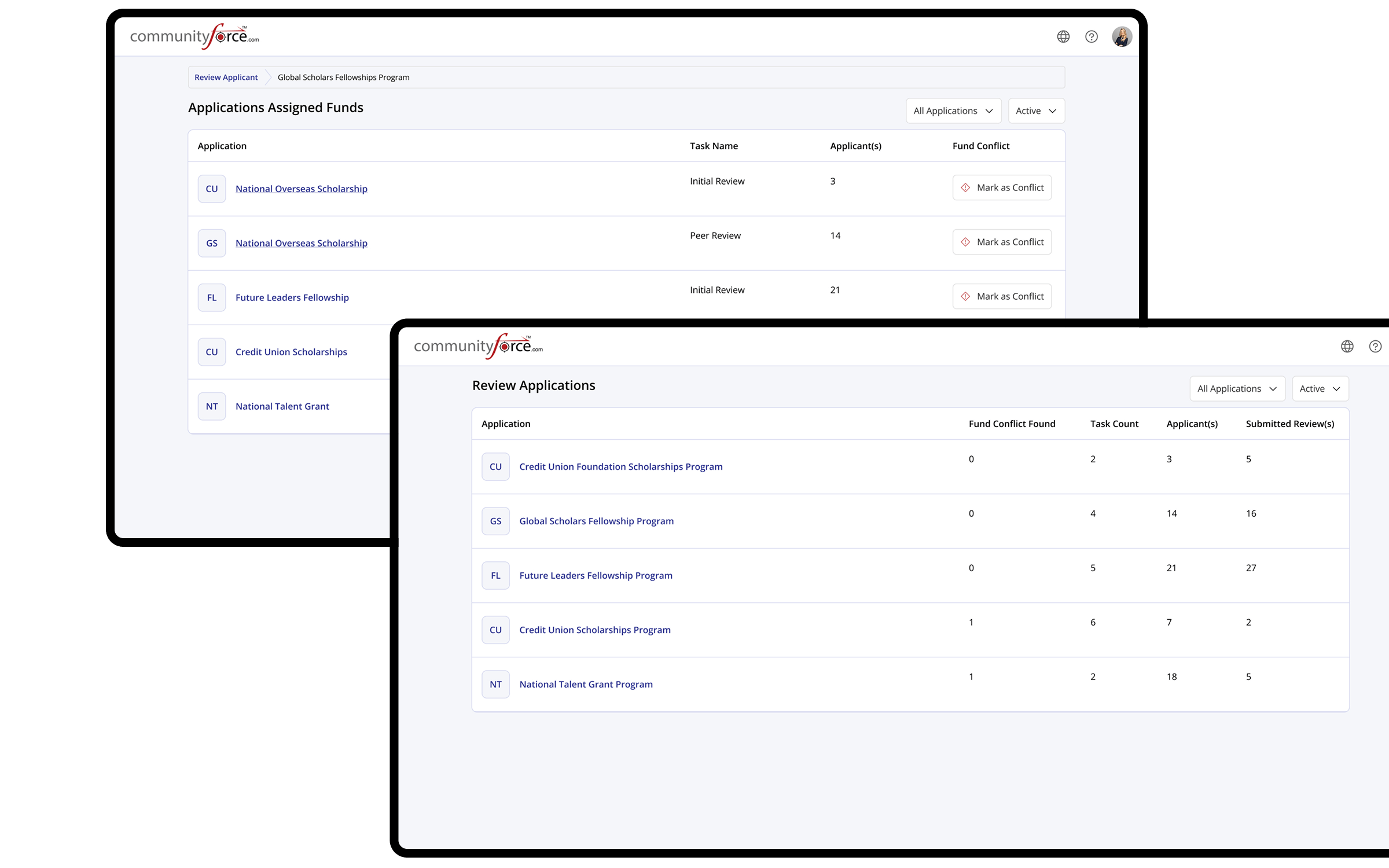Expand Active status dropdown in Review Applications
This screenshot has width=1389, height=868.
pos(1320,388)
